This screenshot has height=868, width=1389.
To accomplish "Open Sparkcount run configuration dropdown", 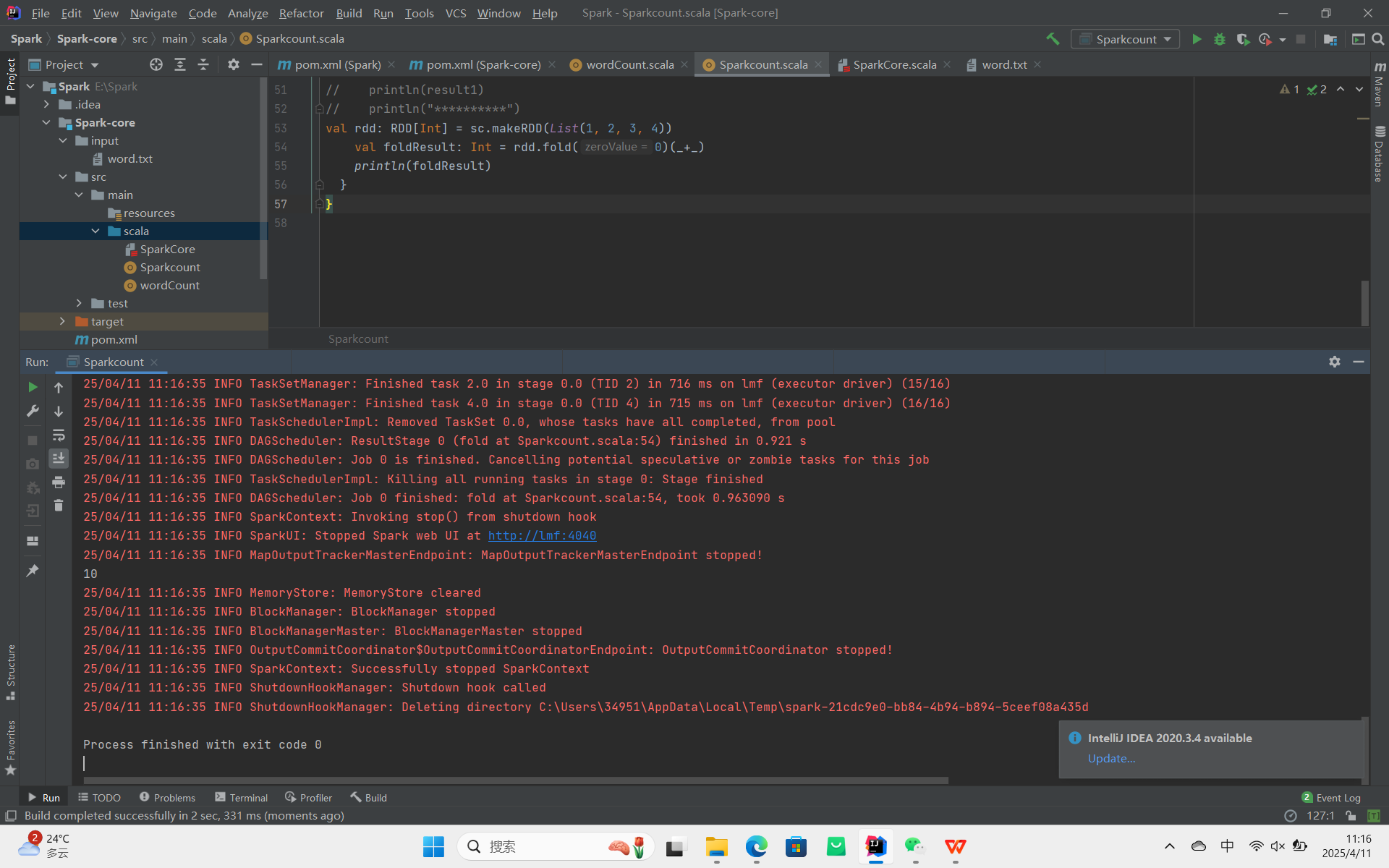I will click(x=1126, y=39).
